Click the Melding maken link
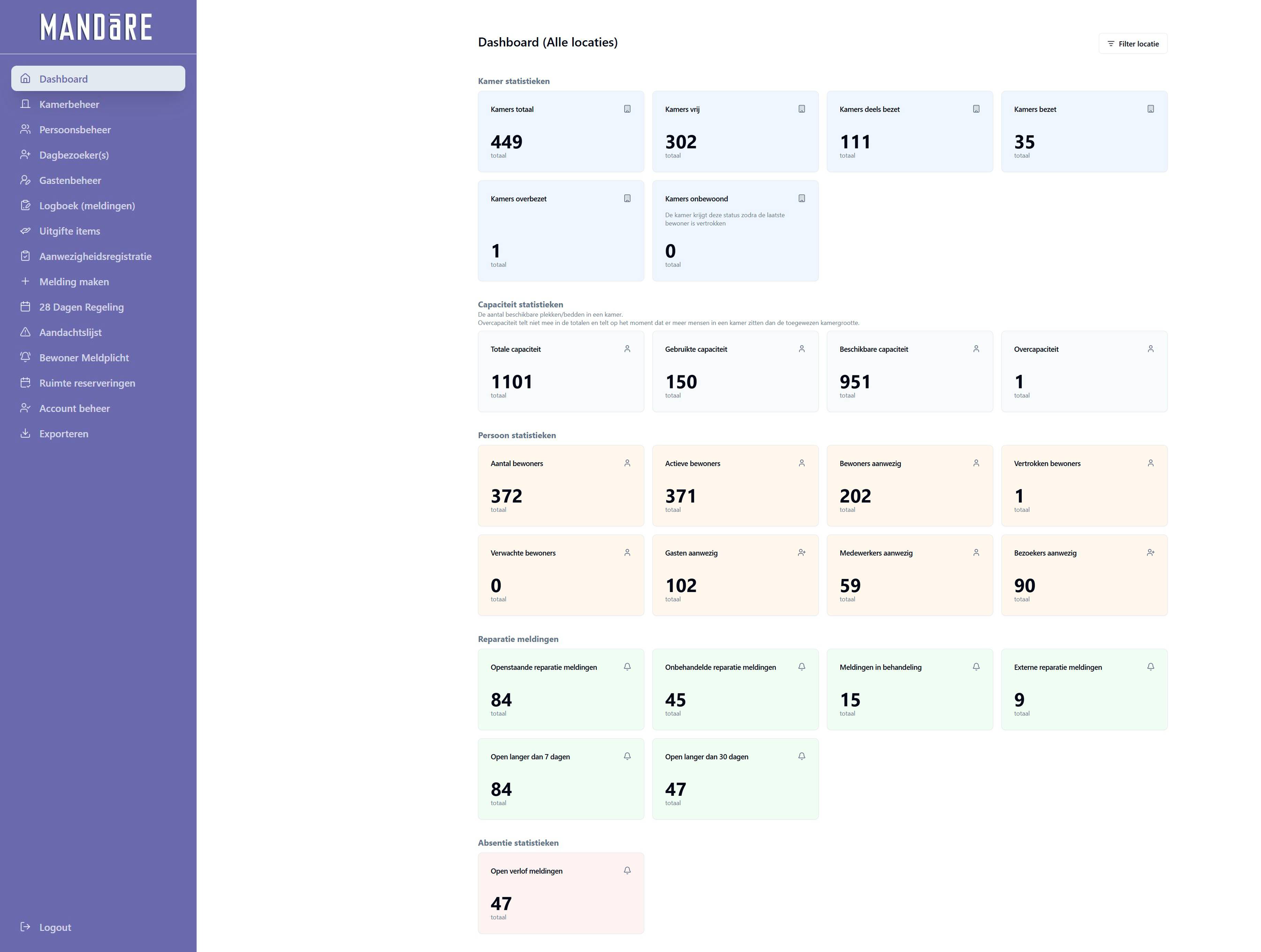 74,282
